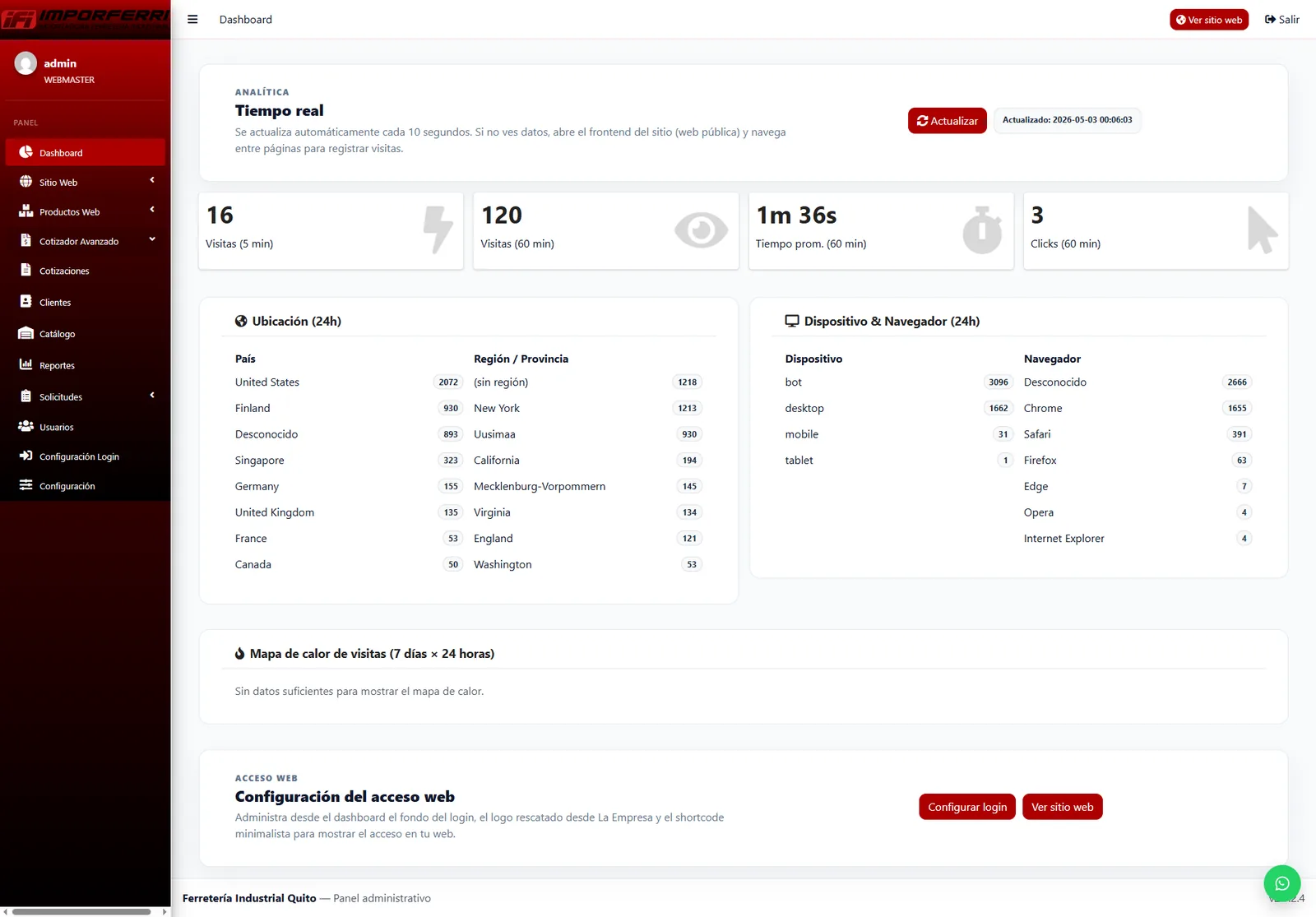Click the Actualizar refresh button
The width and height of the screenshot is (1316, 917).
pos(948,121)
